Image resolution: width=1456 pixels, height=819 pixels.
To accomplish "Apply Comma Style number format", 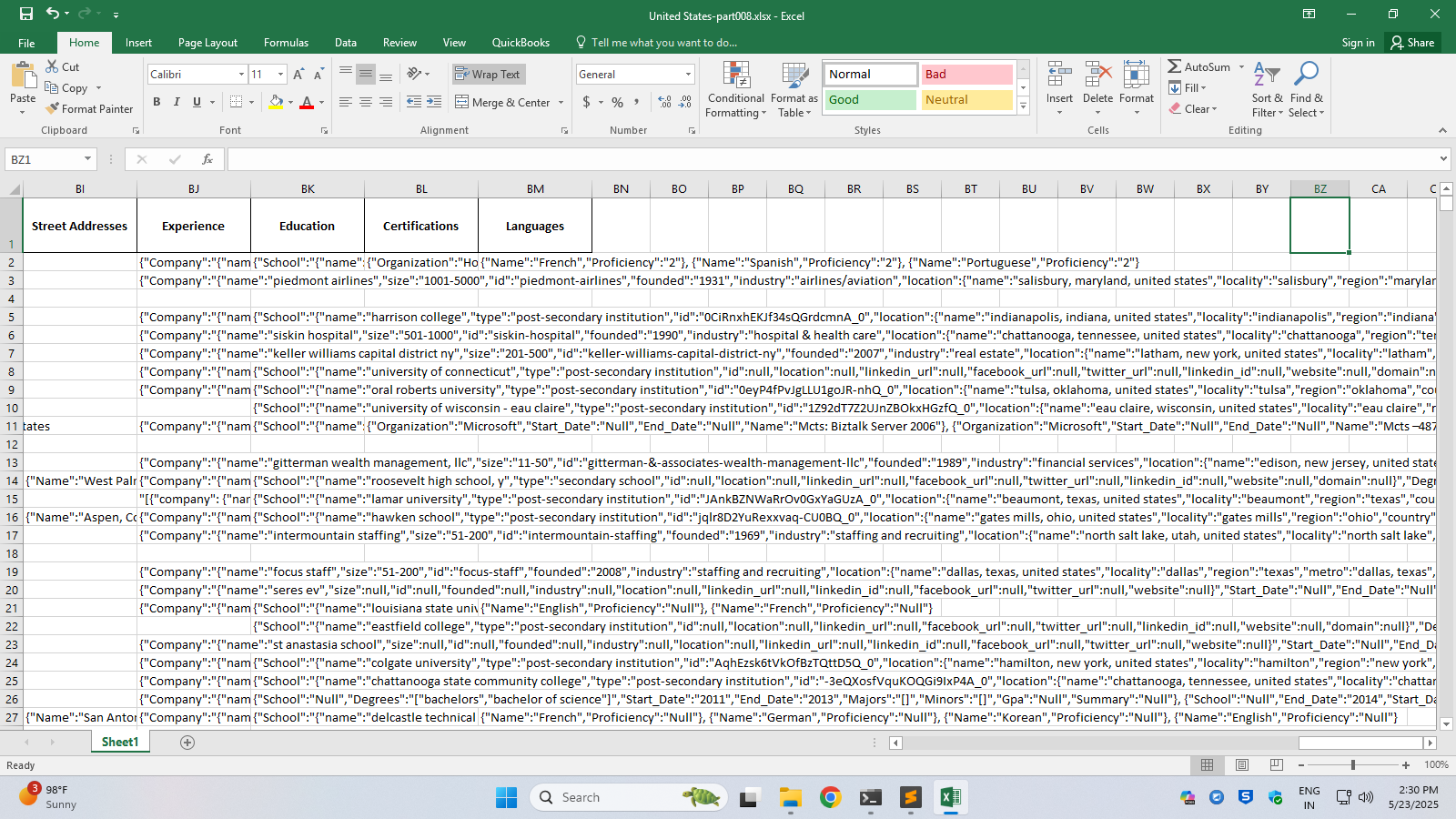I will [637, 102].
